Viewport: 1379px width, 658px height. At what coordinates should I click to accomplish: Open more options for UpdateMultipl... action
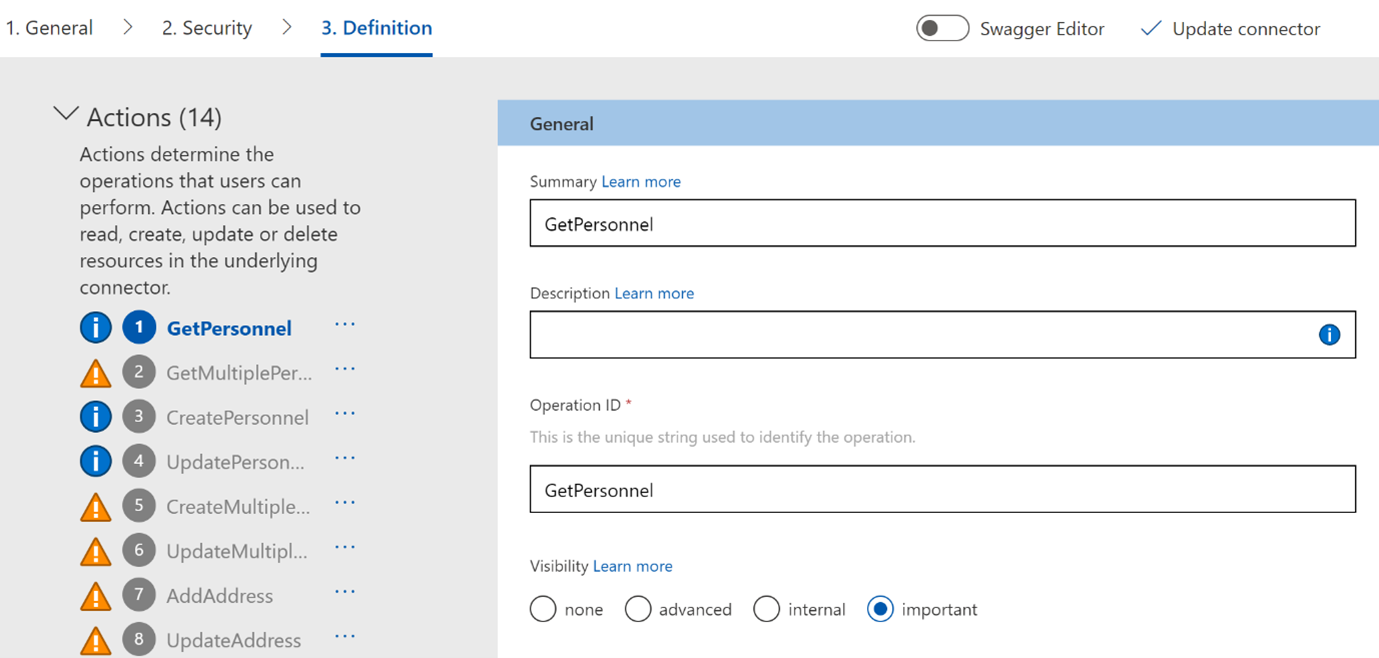pyautogui.click(x=345, y=548)
